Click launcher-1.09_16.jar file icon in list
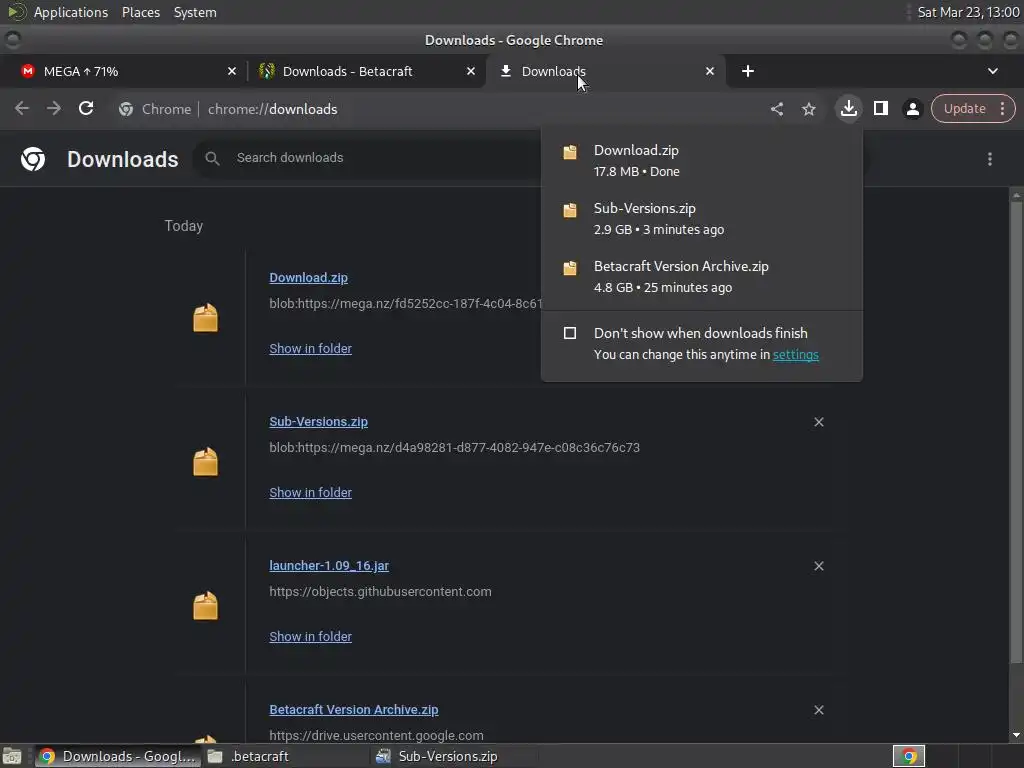1024x768 pixels. [x=205, y=606]
